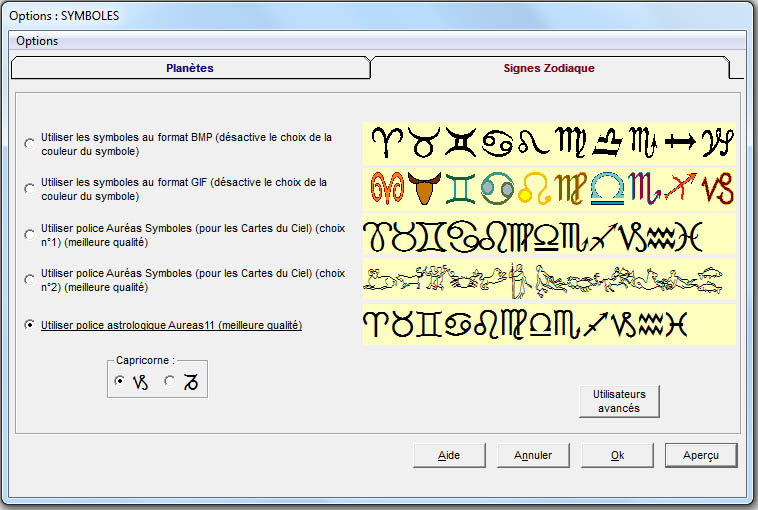Click the purple Scorpio GIF symbol
Screen dimensions: 758x510
(644, 189)
